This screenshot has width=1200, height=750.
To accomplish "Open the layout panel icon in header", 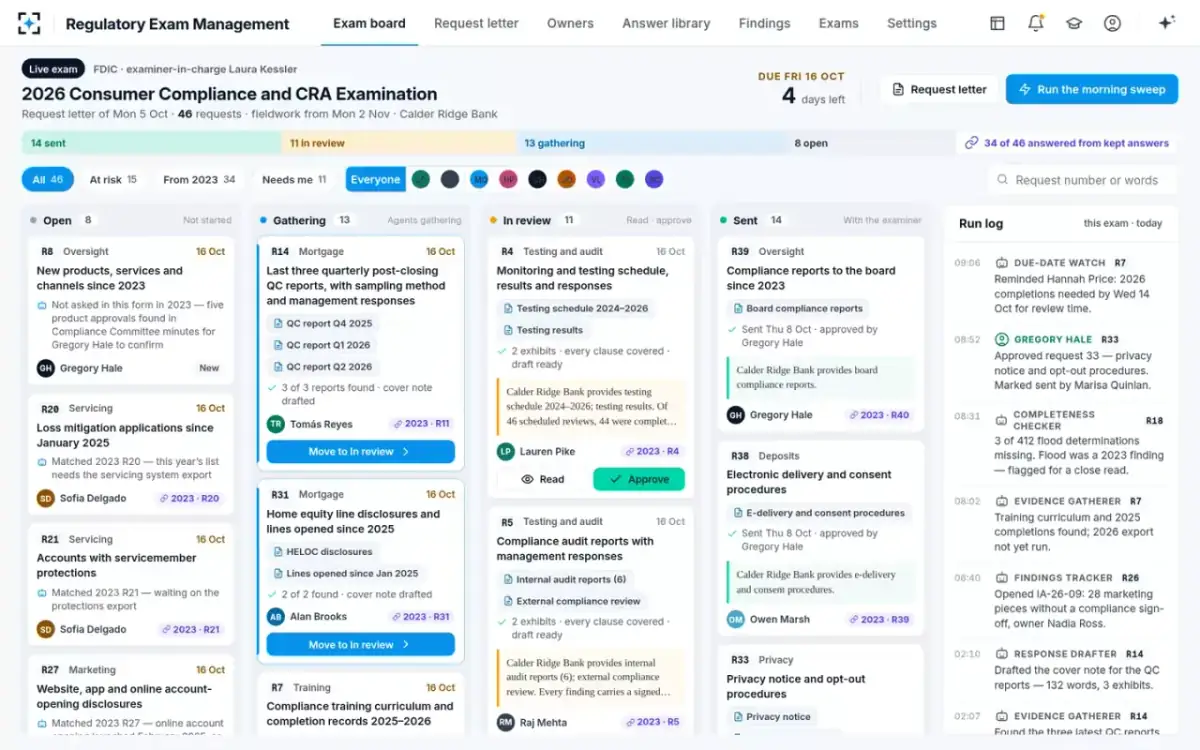I will coord(997,23).
